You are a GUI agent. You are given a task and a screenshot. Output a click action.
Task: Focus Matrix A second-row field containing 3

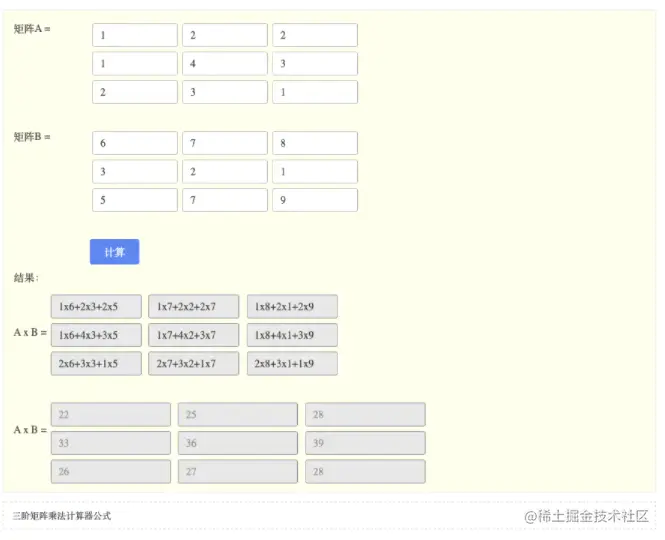coord(315,64)
